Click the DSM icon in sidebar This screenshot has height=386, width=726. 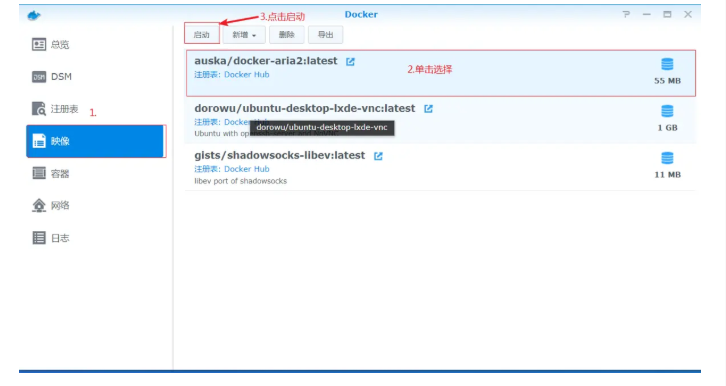click(39, 77)
